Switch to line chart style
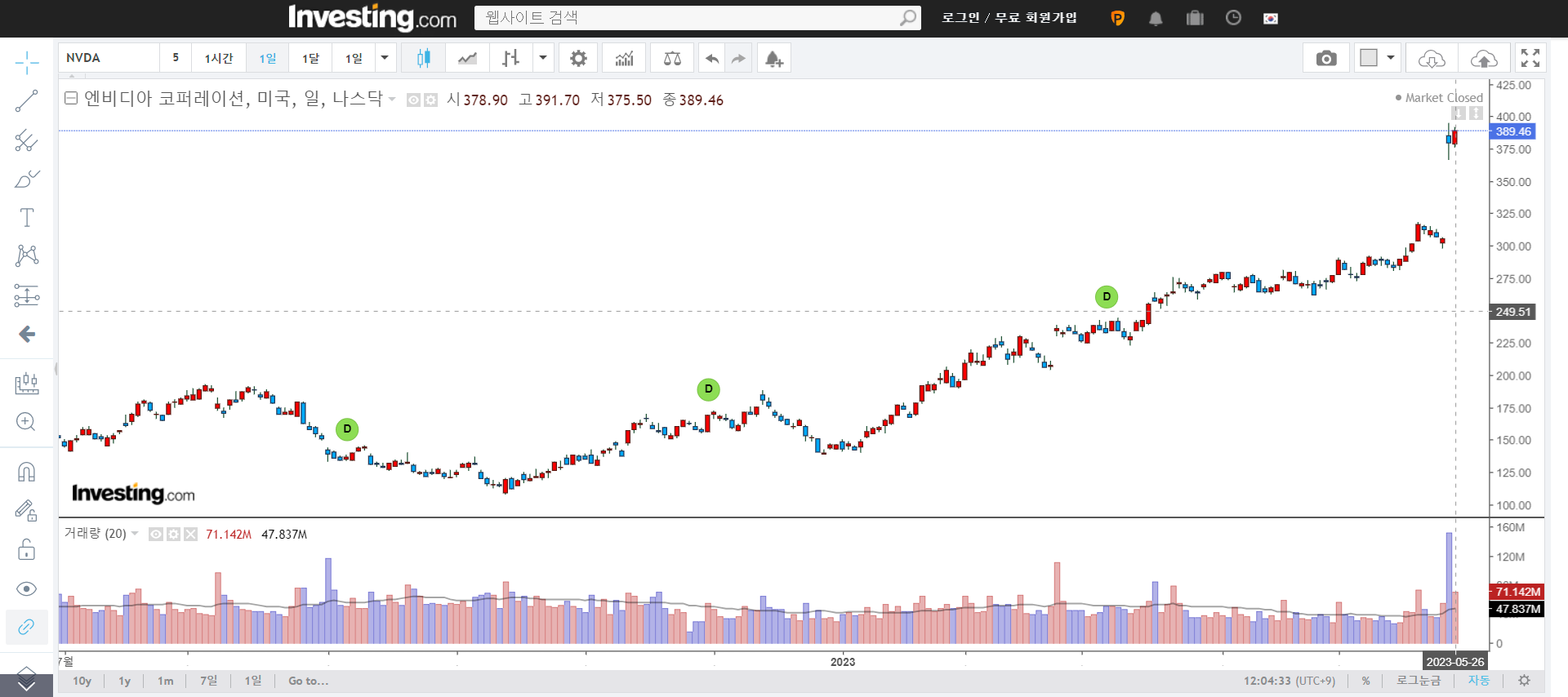Image resolution: width=1568 pixels, height=697 pixels. [467, 58]
